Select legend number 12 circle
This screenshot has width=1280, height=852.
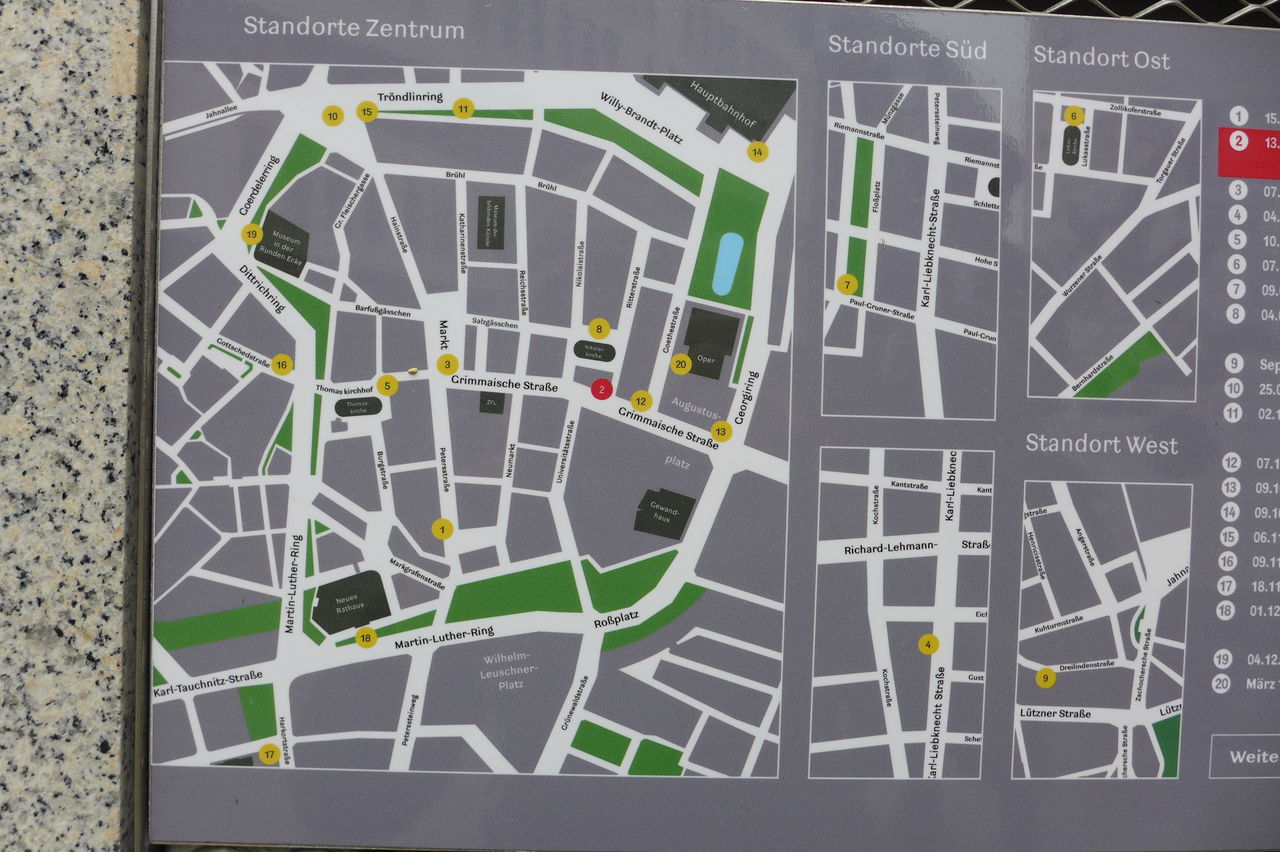coord(1232,462)
